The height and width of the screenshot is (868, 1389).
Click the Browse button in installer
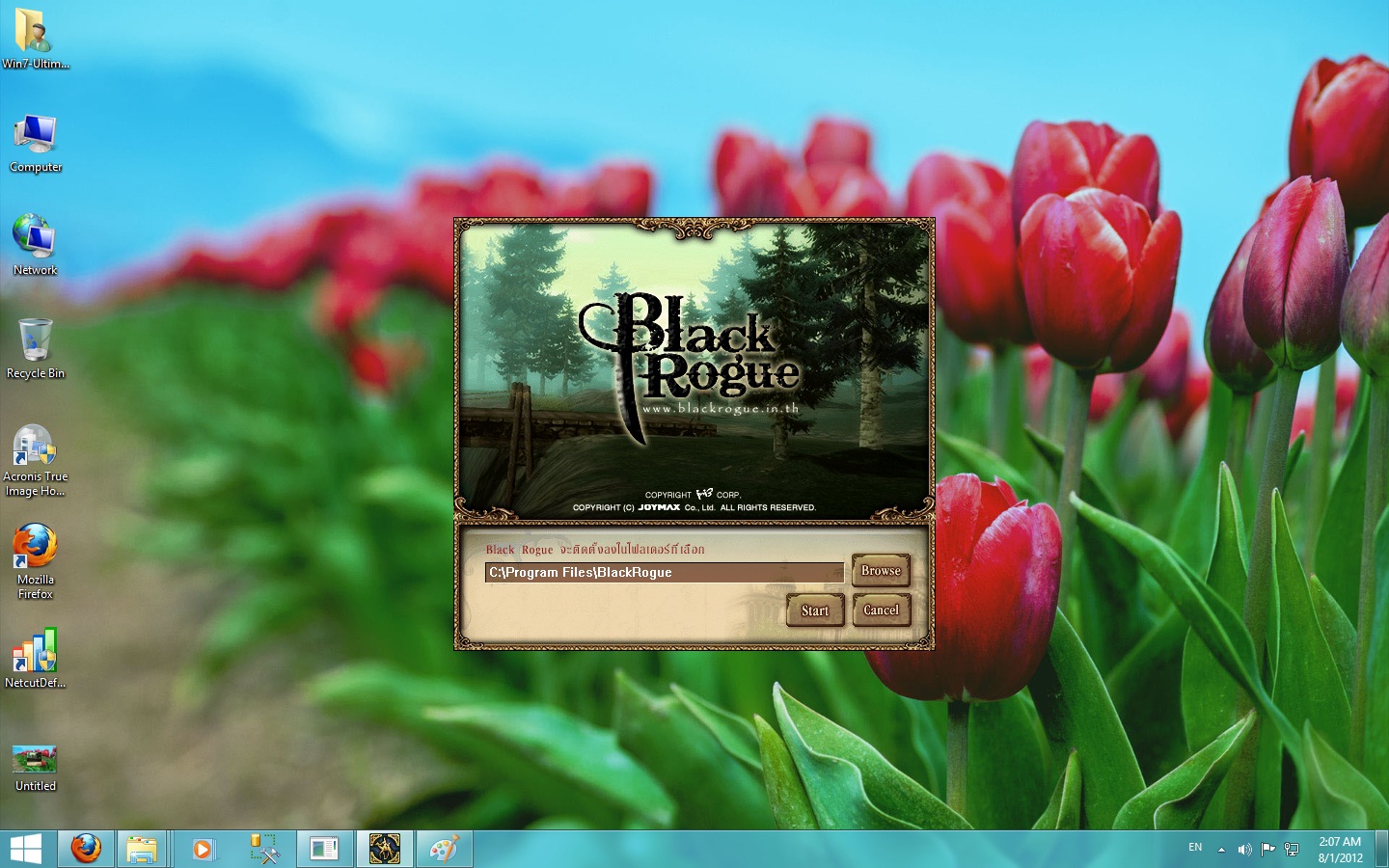[x=881, y=571]
